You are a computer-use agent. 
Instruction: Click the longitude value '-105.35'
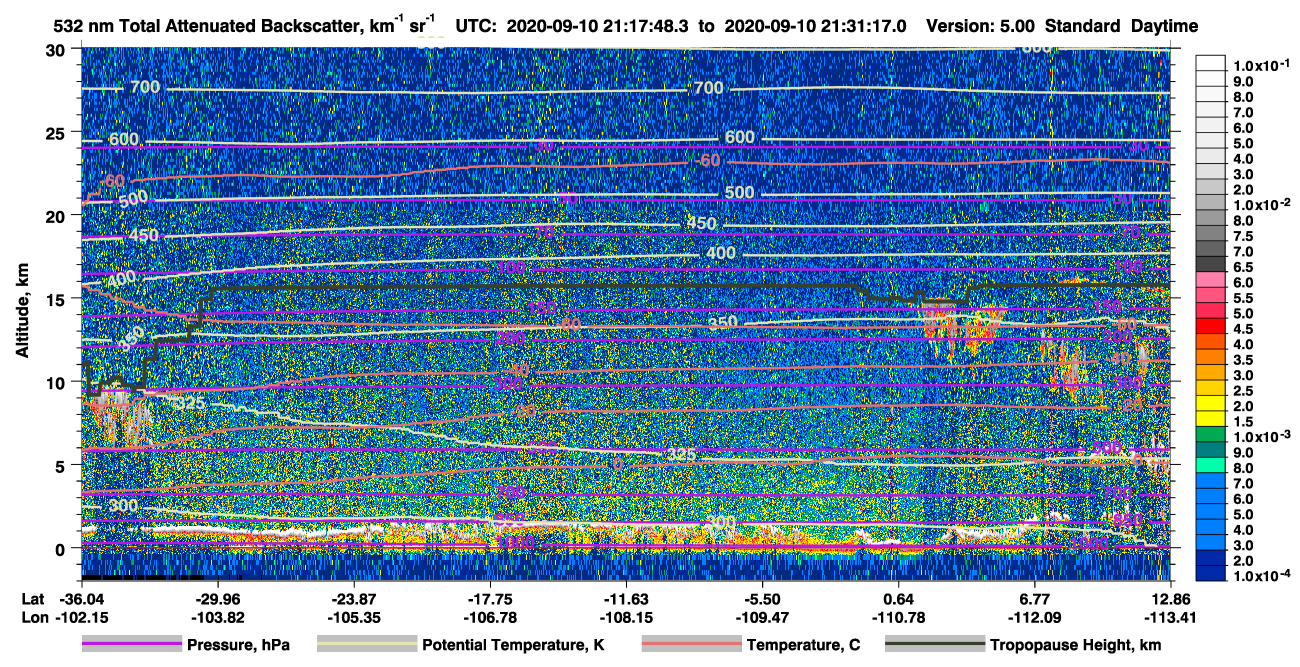pyautogui.click(x=353, y=616)
